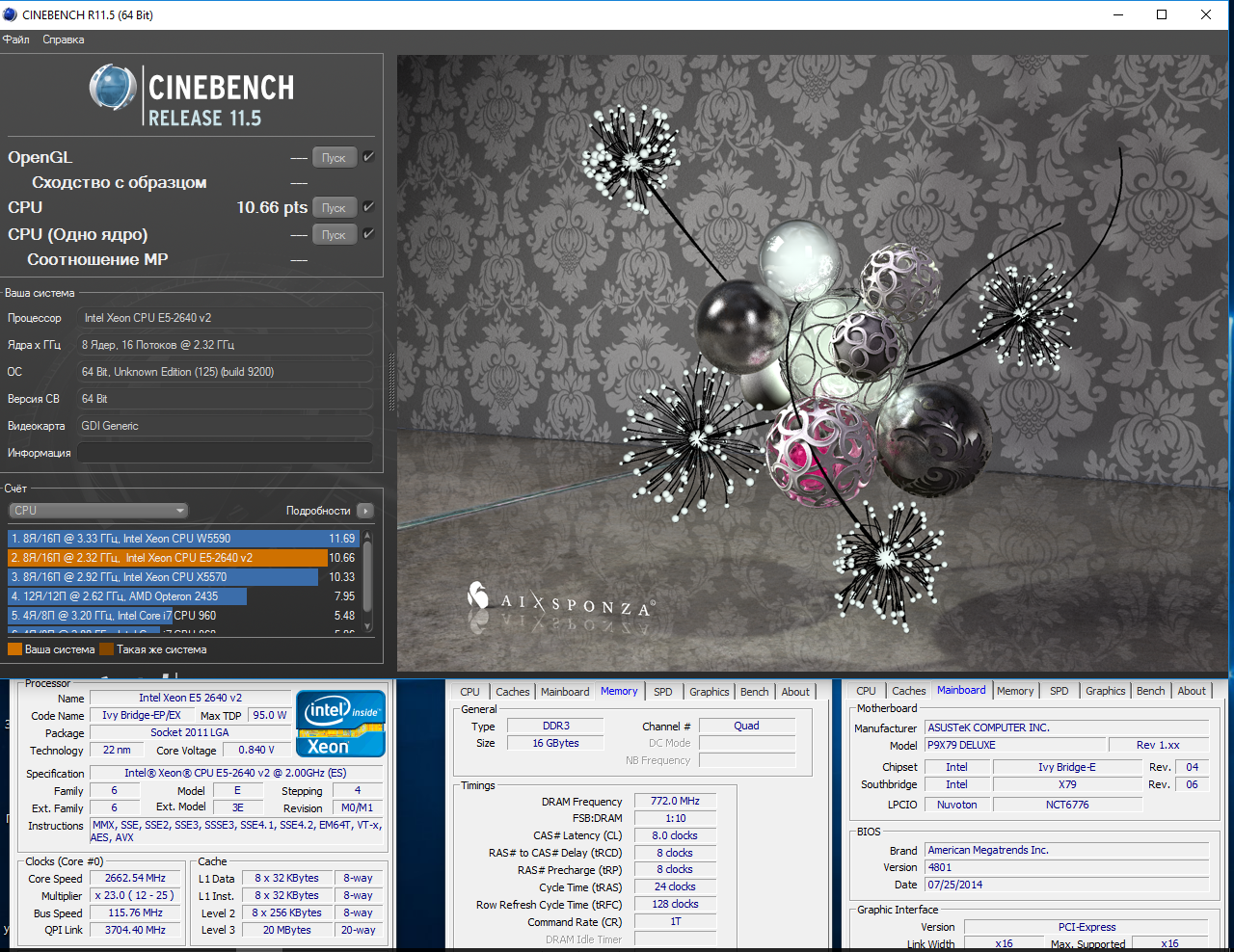Open the Справка menu
1234x952 pixels.
(64, 40)
